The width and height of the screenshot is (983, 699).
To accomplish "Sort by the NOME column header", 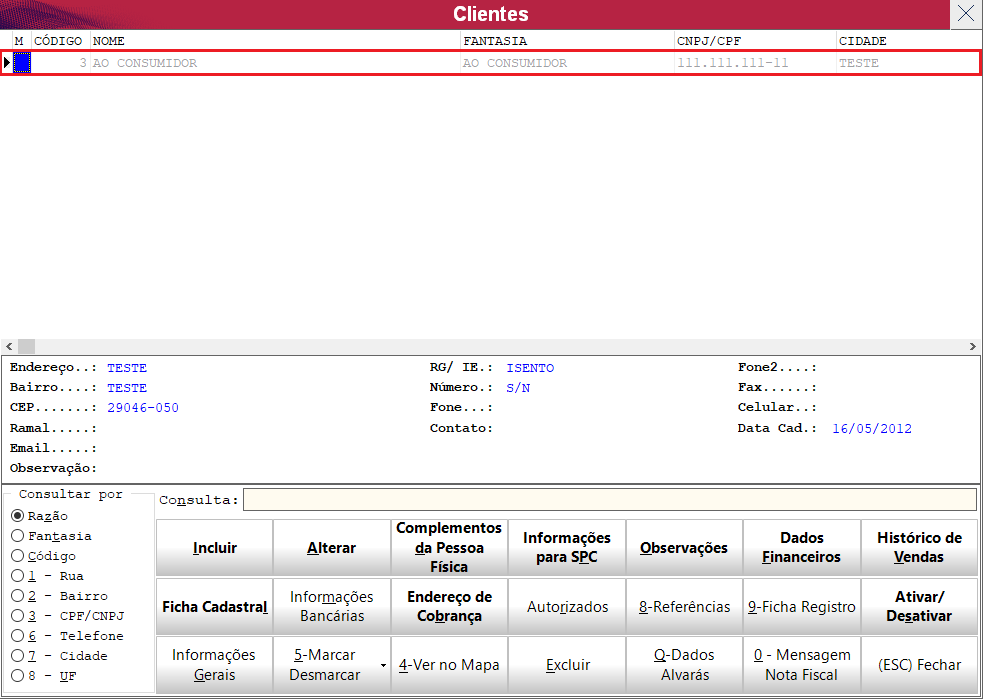I will pyautogui.click(x=275, y=41).
